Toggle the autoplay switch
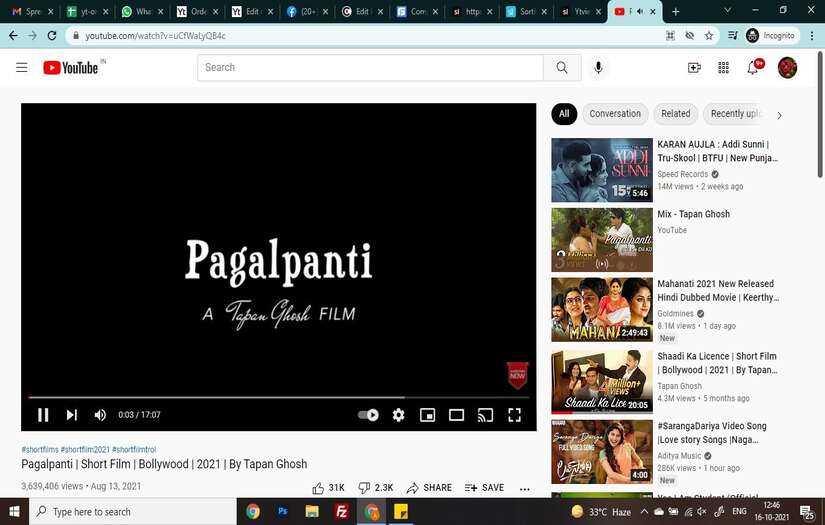Image resolution: width=825 pixels, height=525 pixels. point(368,415)
